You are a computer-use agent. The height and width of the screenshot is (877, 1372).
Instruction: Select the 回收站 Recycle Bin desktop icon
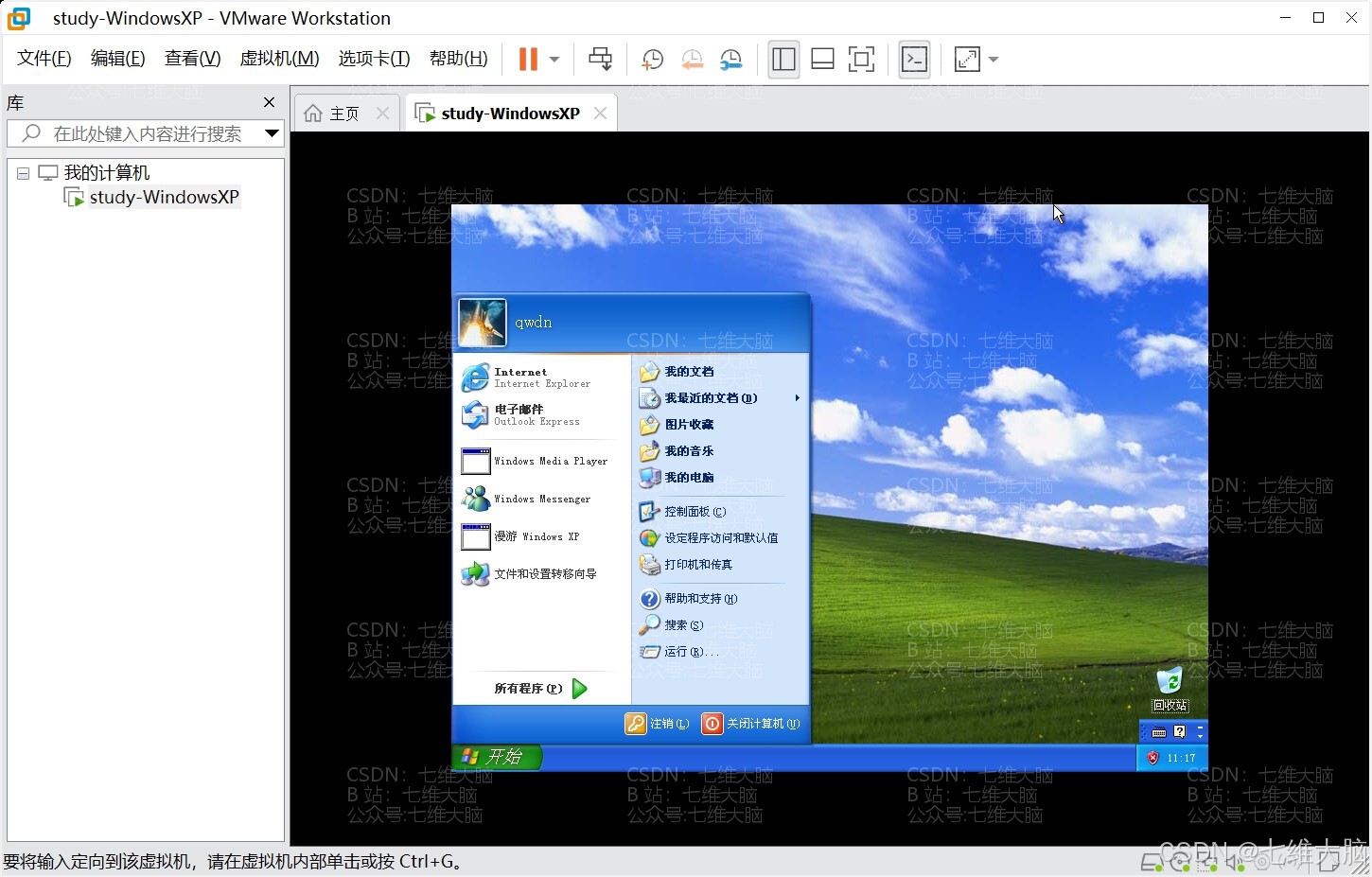[1170, 690]
